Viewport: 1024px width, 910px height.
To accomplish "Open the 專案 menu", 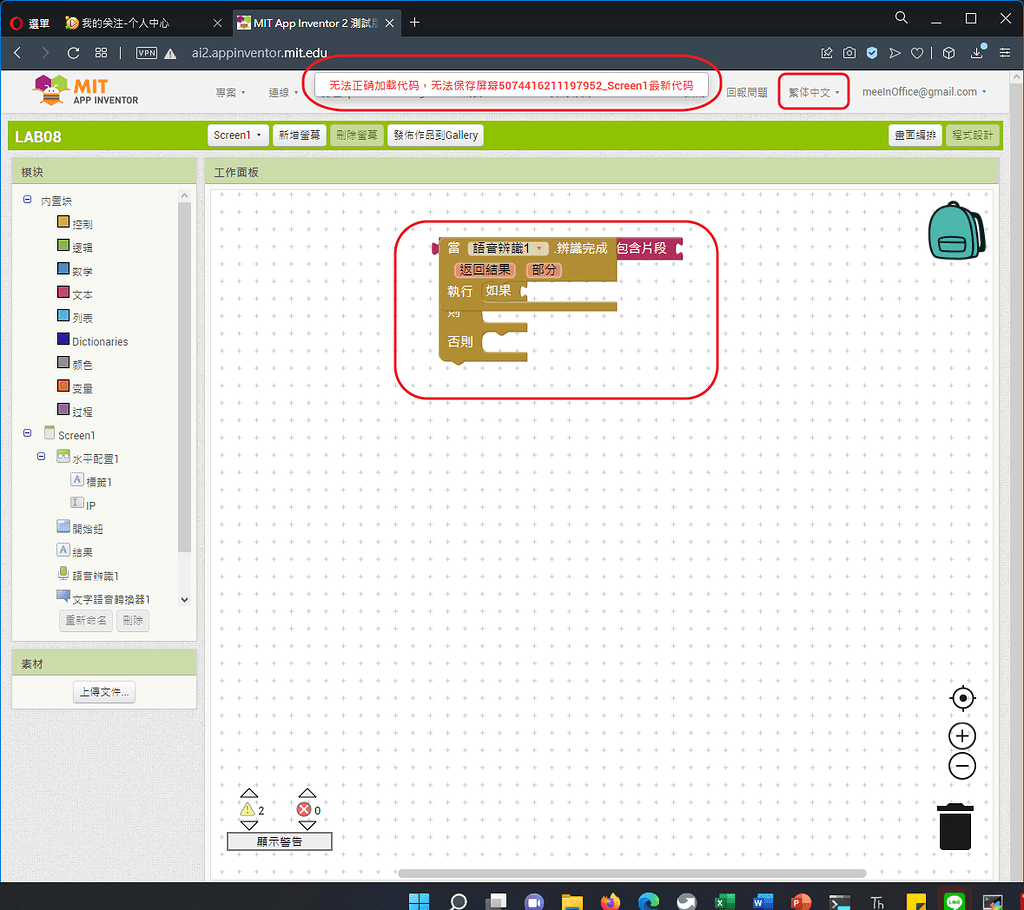I will click(x=228, y=90).
